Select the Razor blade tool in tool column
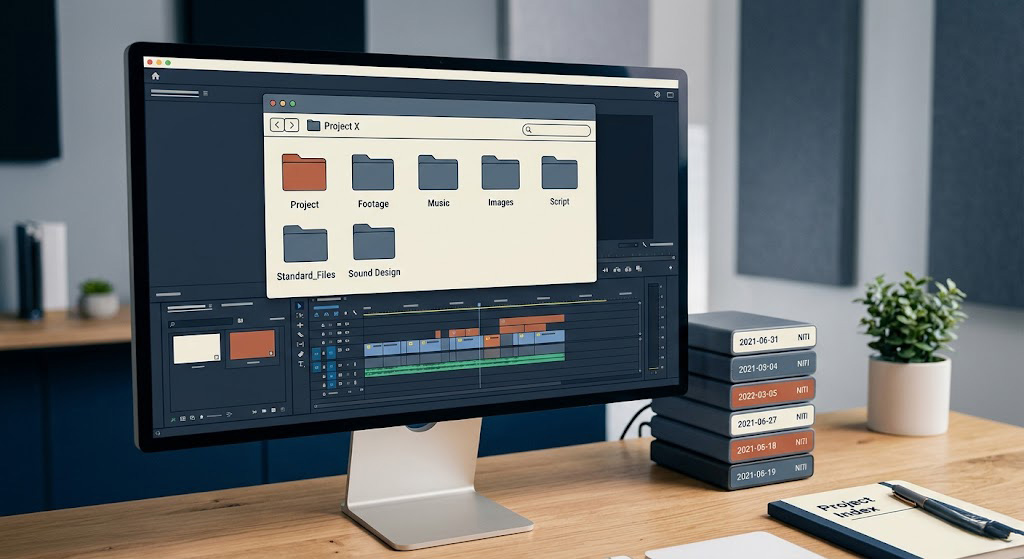This screenshot has width=1024, height=559. tap(300, 334)
